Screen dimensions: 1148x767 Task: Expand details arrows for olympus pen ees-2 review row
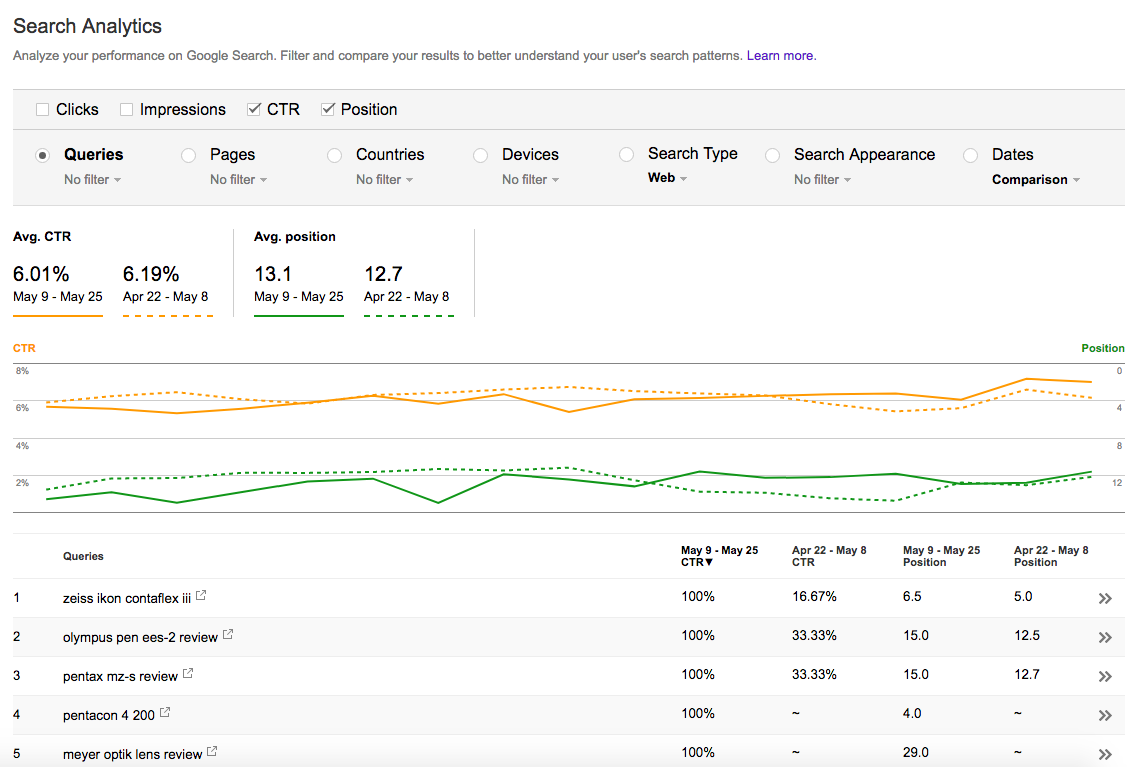click(1105, 637)
